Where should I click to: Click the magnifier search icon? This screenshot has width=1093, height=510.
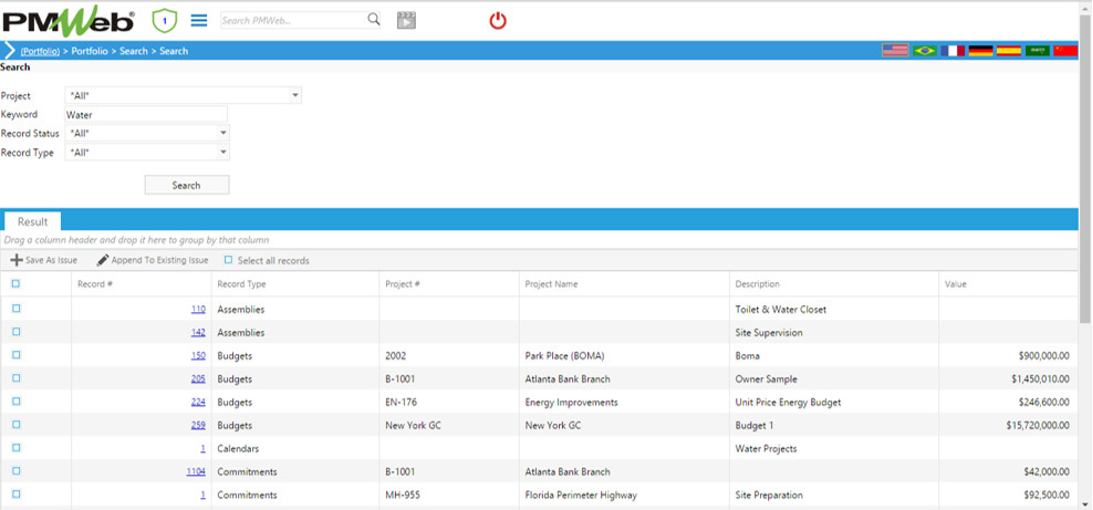tap(374, 20)
